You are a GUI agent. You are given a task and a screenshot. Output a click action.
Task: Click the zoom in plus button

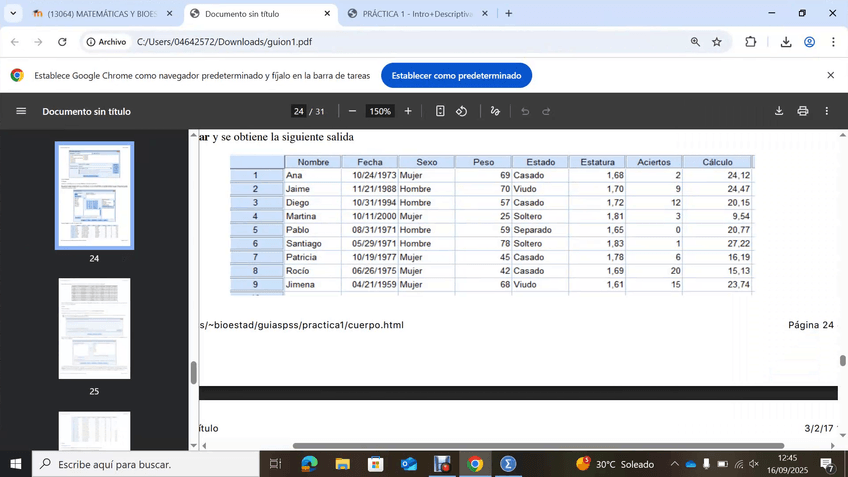point(408,111)
